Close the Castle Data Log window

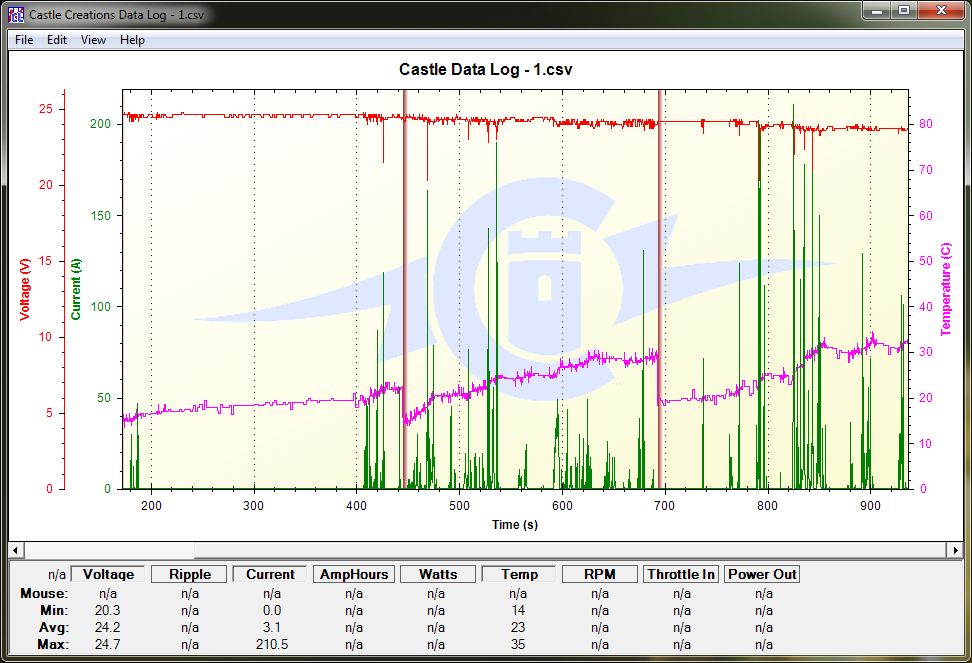click(x=941, y=10)
